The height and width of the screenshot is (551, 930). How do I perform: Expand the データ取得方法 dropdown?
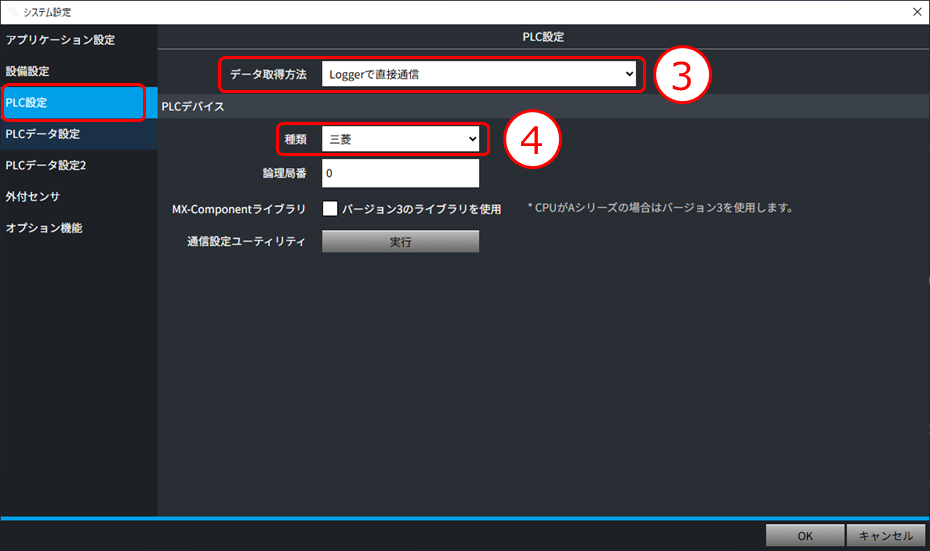pyautogui.click(x=478, y=74)
